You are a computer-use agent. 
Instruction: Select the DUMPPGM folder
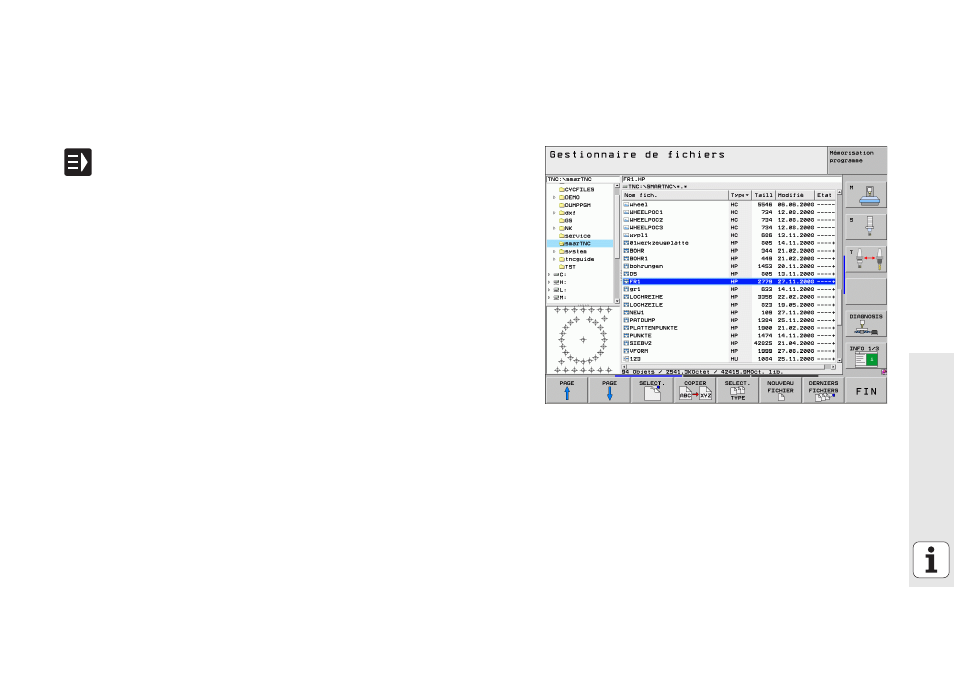point(575,205)
